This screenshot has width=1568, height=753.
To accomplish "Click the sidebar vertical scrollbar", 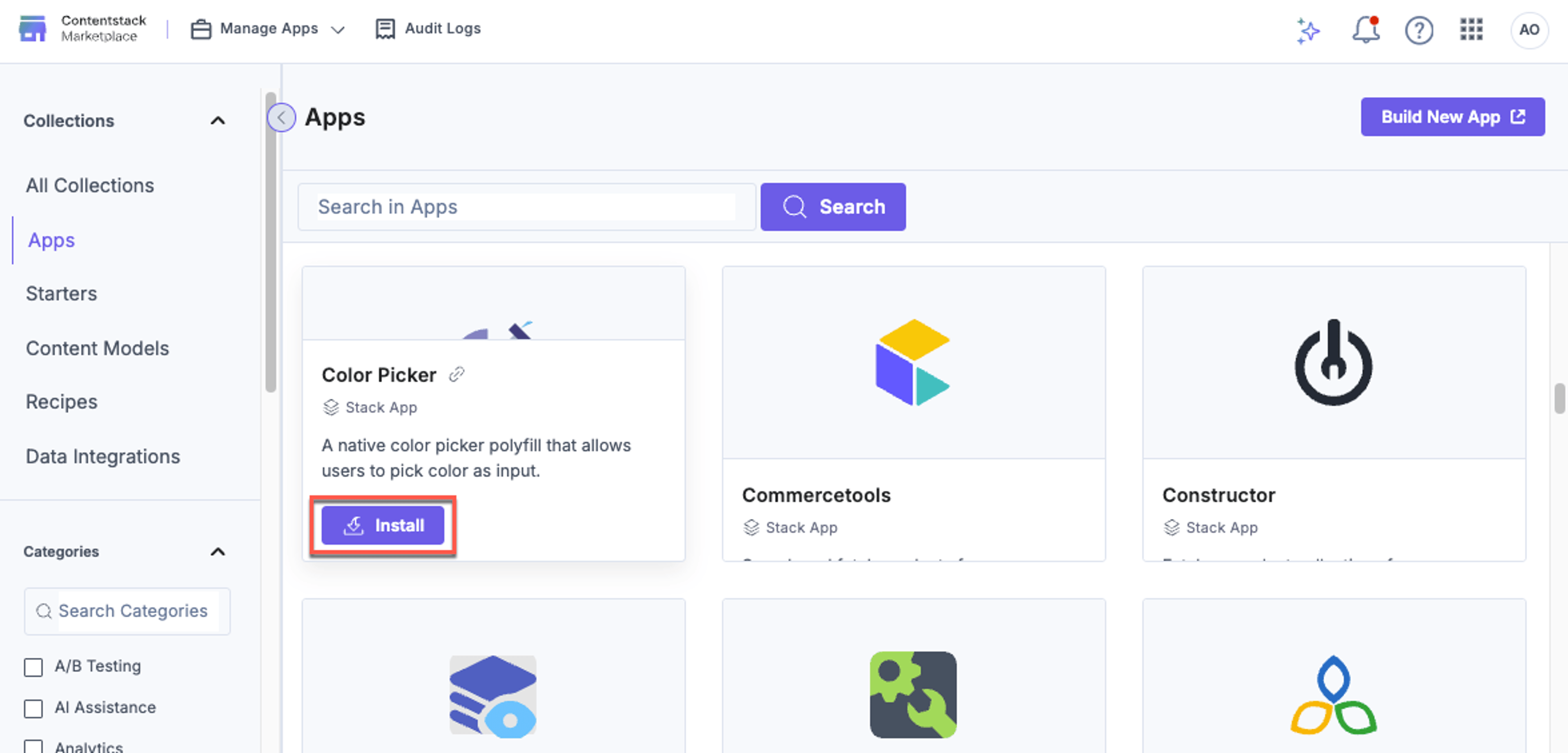I will 271,241.
